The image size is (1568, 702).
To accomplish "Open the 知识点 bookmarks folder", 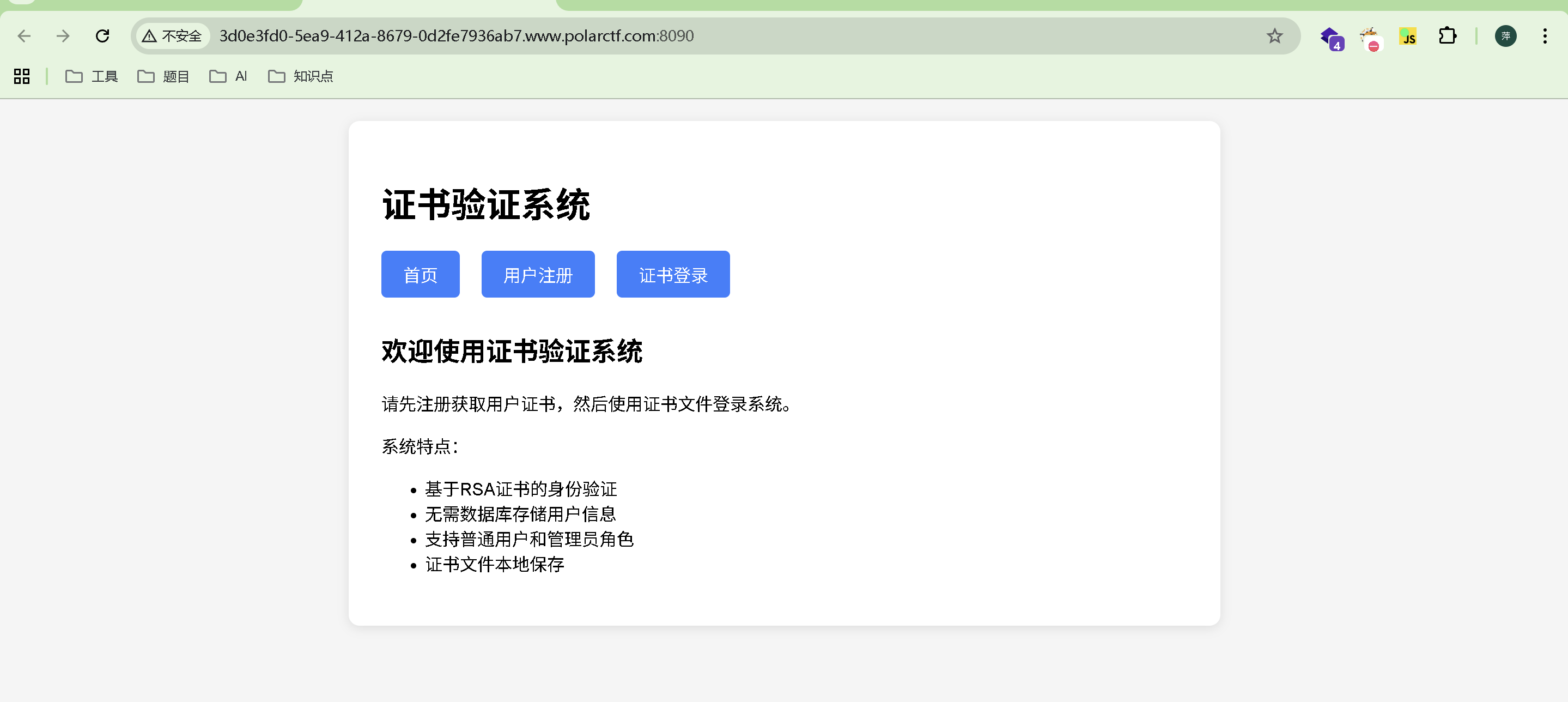I will 301,76.
